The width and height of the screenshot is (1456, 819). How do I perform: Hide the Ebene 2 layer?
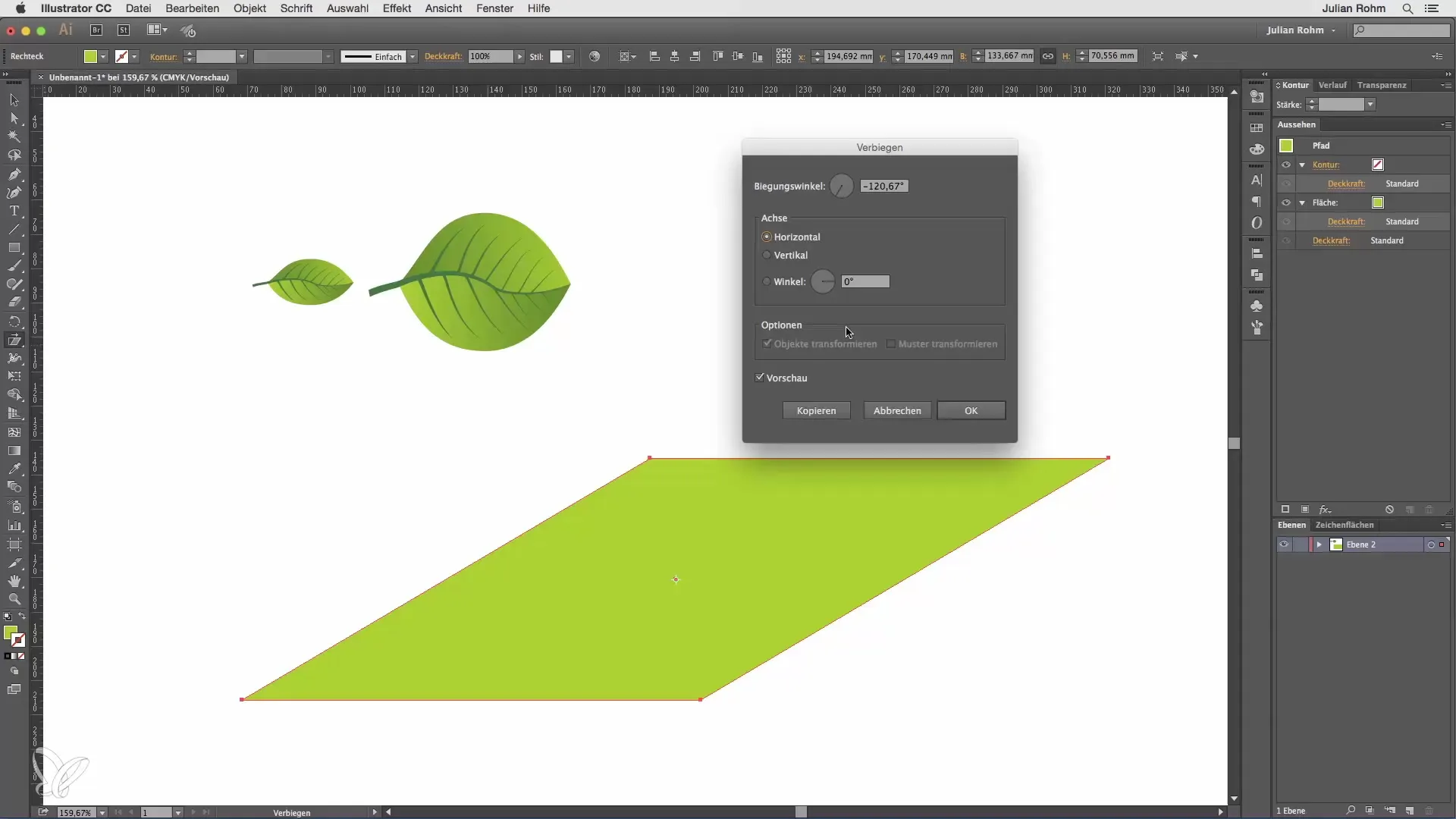tap(1284, 544)
